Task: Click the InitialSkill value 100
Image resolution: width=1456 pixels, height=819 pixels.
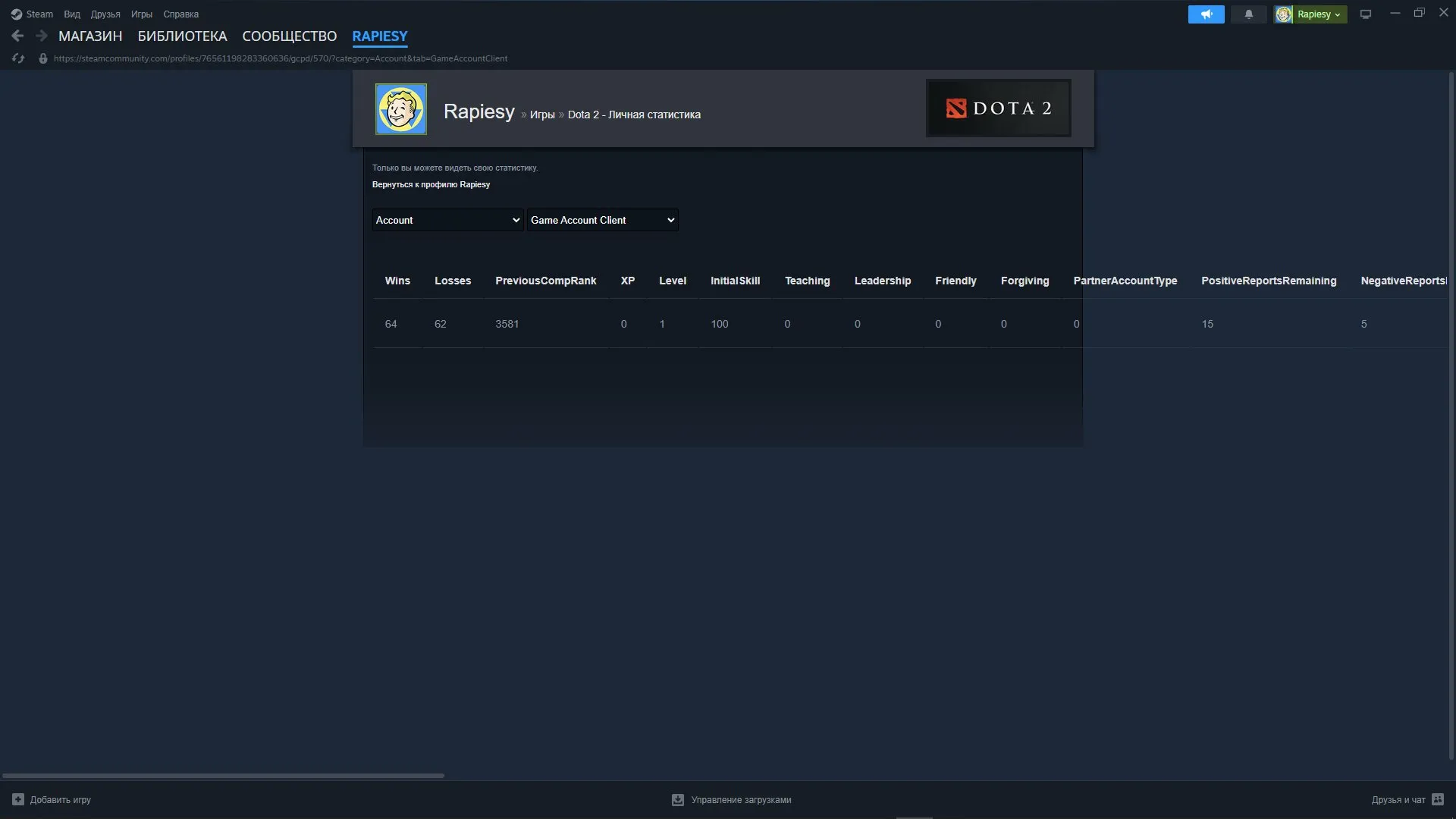Action: click(x=719, y=324)
